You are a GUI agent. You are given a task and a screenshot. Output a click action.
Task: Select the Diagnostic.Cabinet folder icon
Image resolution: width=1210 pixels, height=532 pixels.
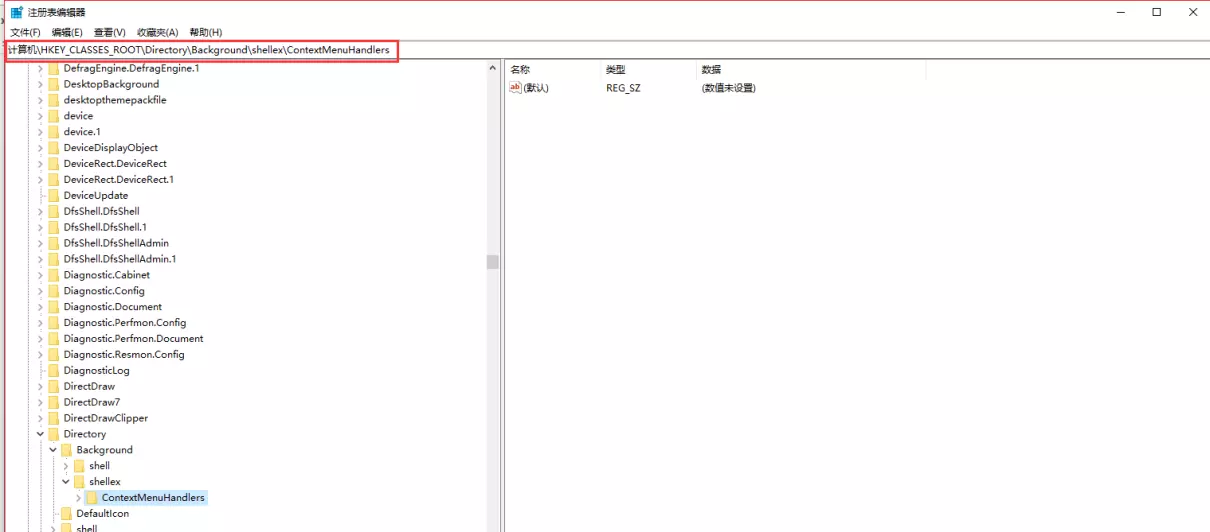click(x=54, y=275)
